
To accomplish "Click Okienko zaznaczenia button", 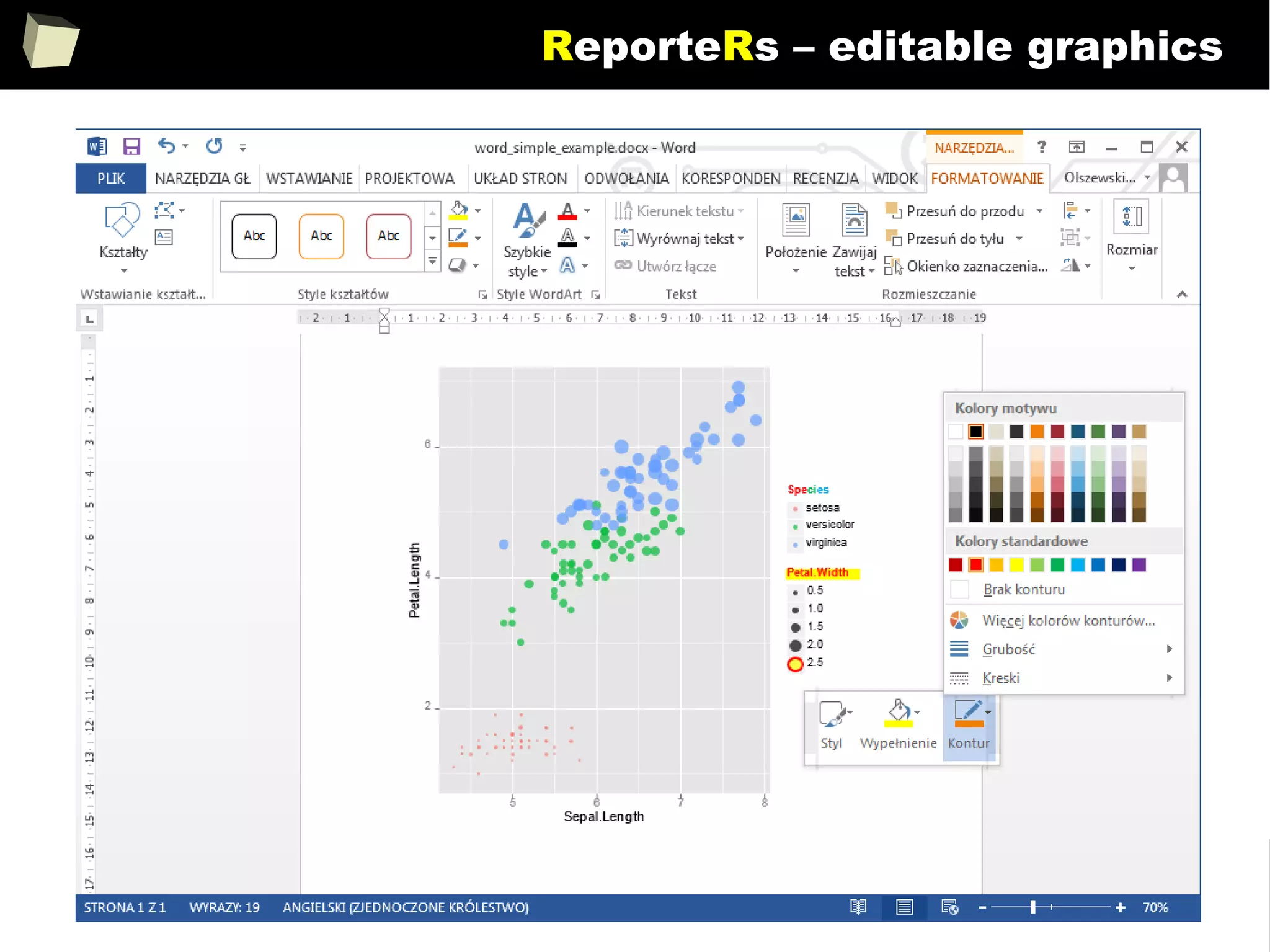I will pos(966,266).
